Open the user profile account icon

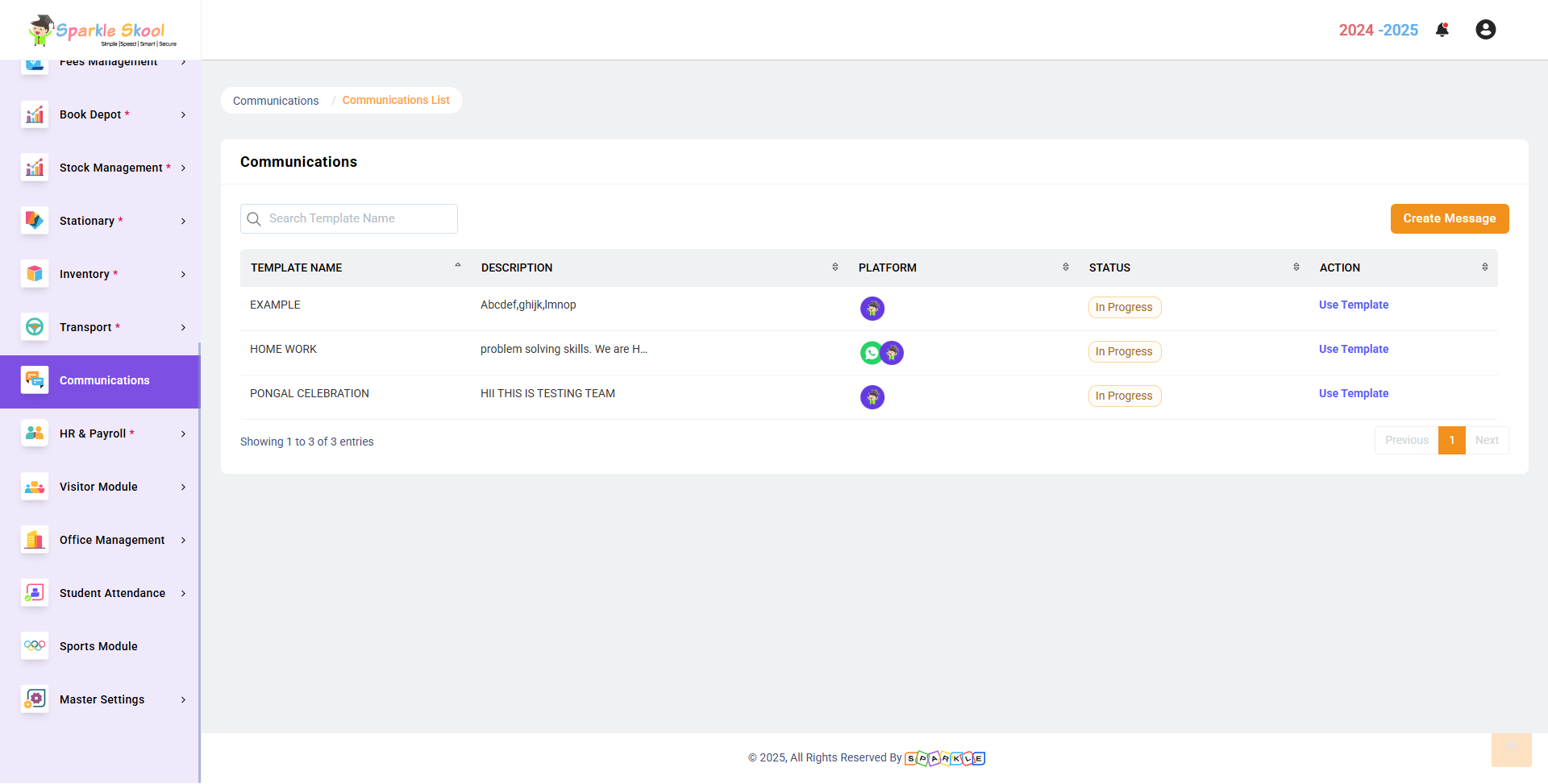tap(1485, 30)
